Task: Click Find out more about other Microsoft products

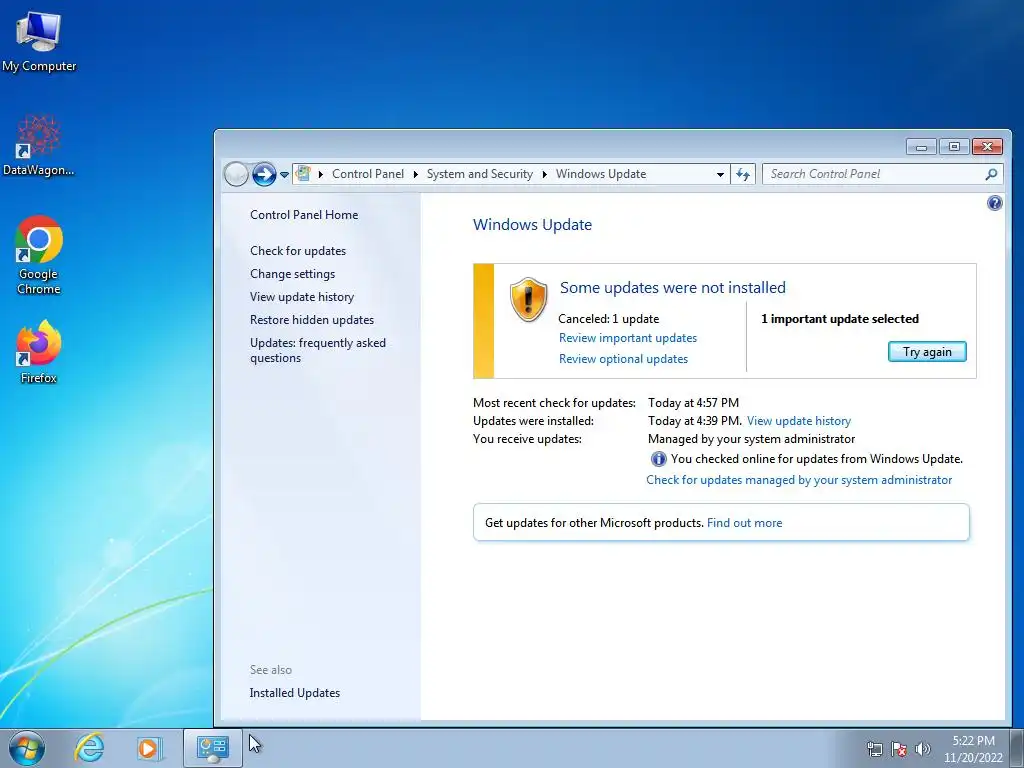Action: pos(744,523)
